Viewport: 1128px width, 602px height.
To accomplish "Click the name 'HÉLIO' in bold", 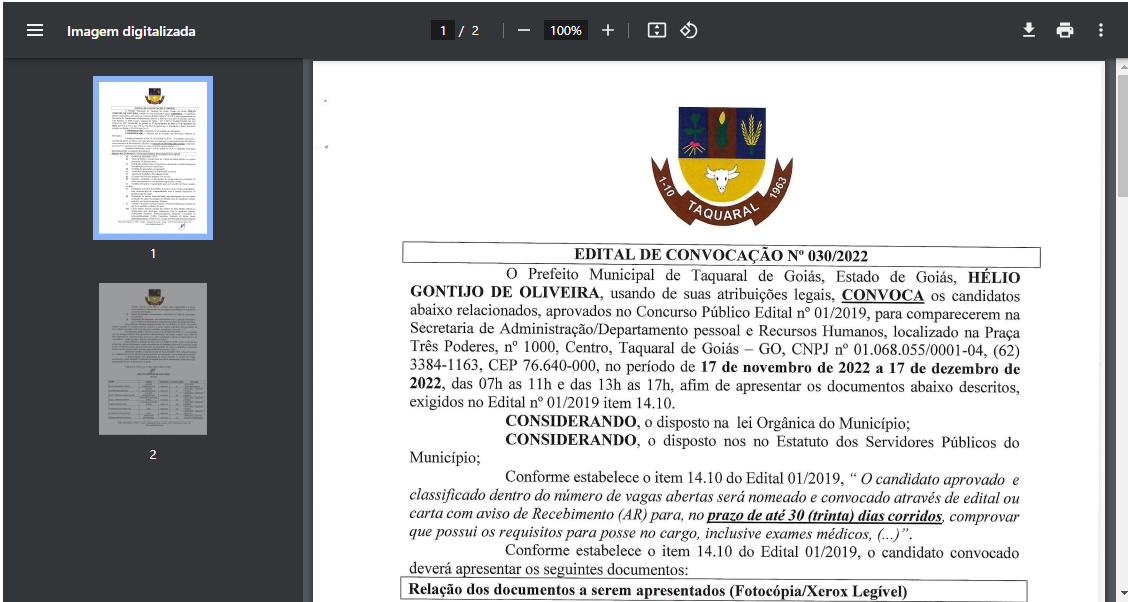I will (993, 278).
